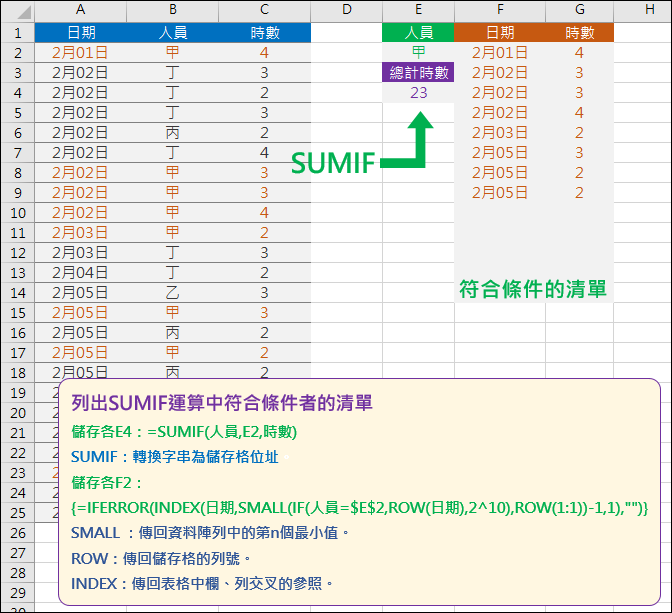The image size is (672, 613).
Task: Click orange header cell G1 時數
Action: (580, 33)
